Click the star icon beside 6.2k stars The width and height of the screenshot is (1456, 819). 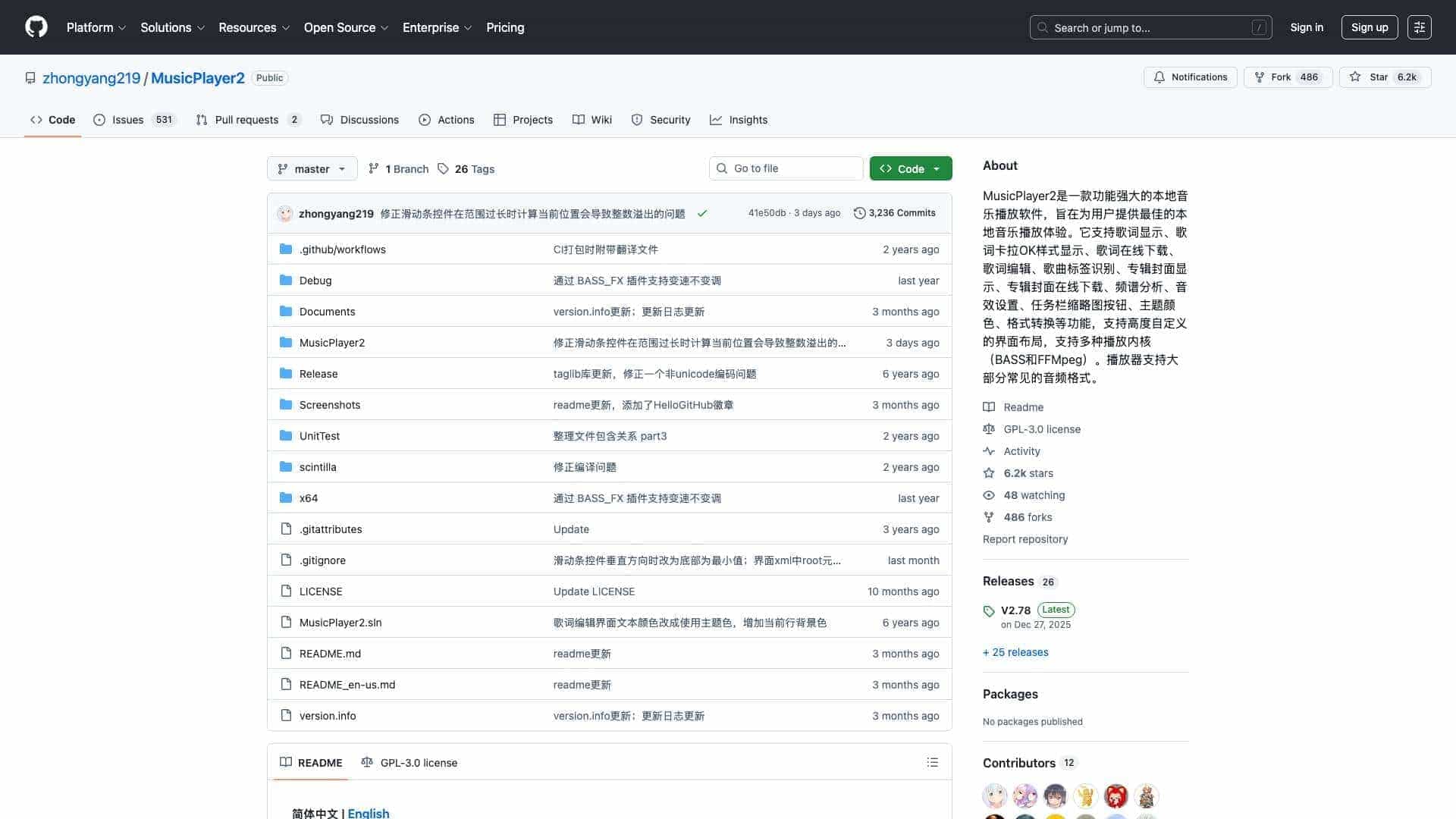[989, 473]
